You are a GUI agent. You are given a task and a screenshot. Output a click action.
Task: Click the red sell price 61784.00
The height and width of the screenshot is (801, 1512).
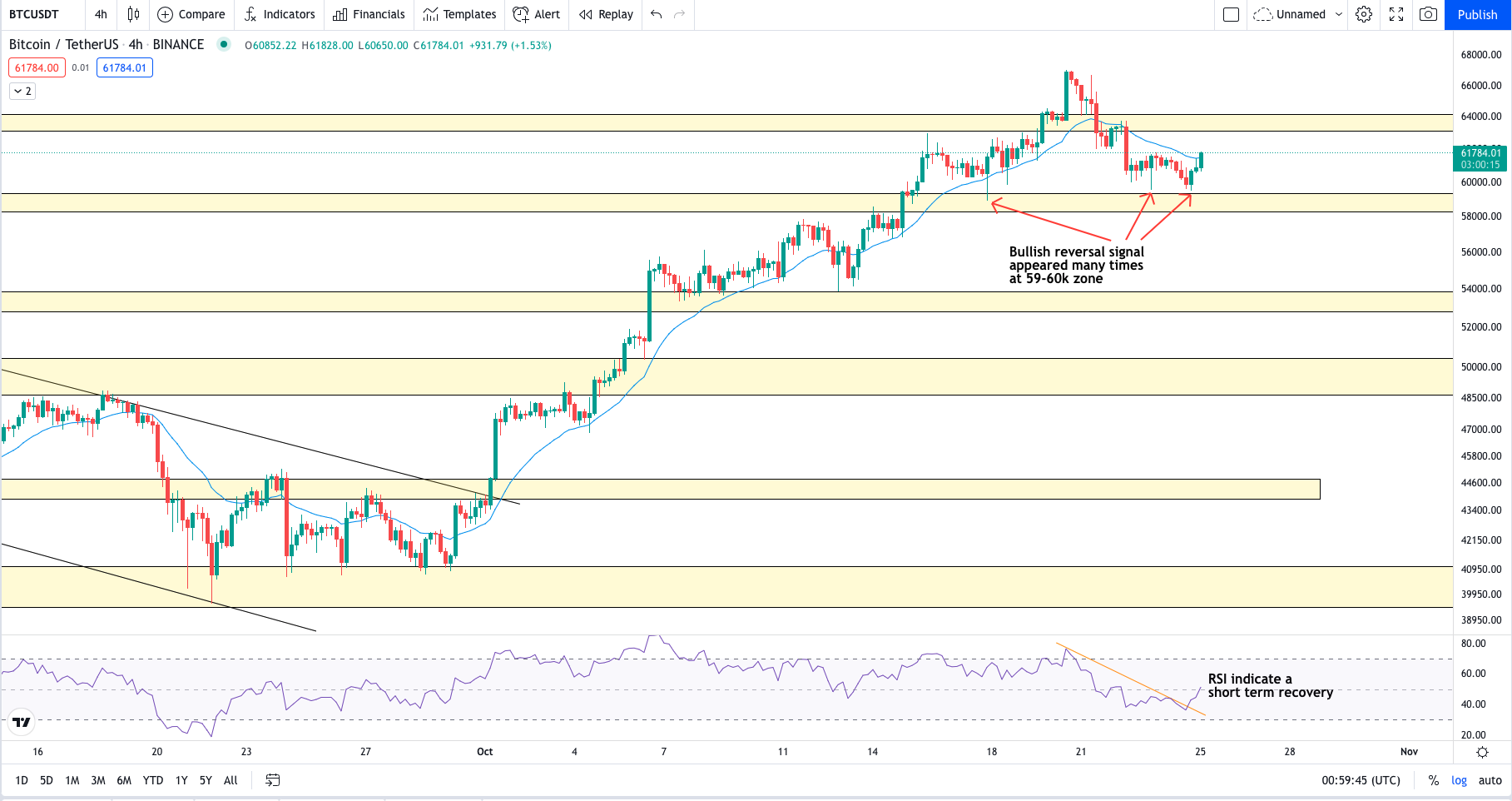click(x=37, y=67)
